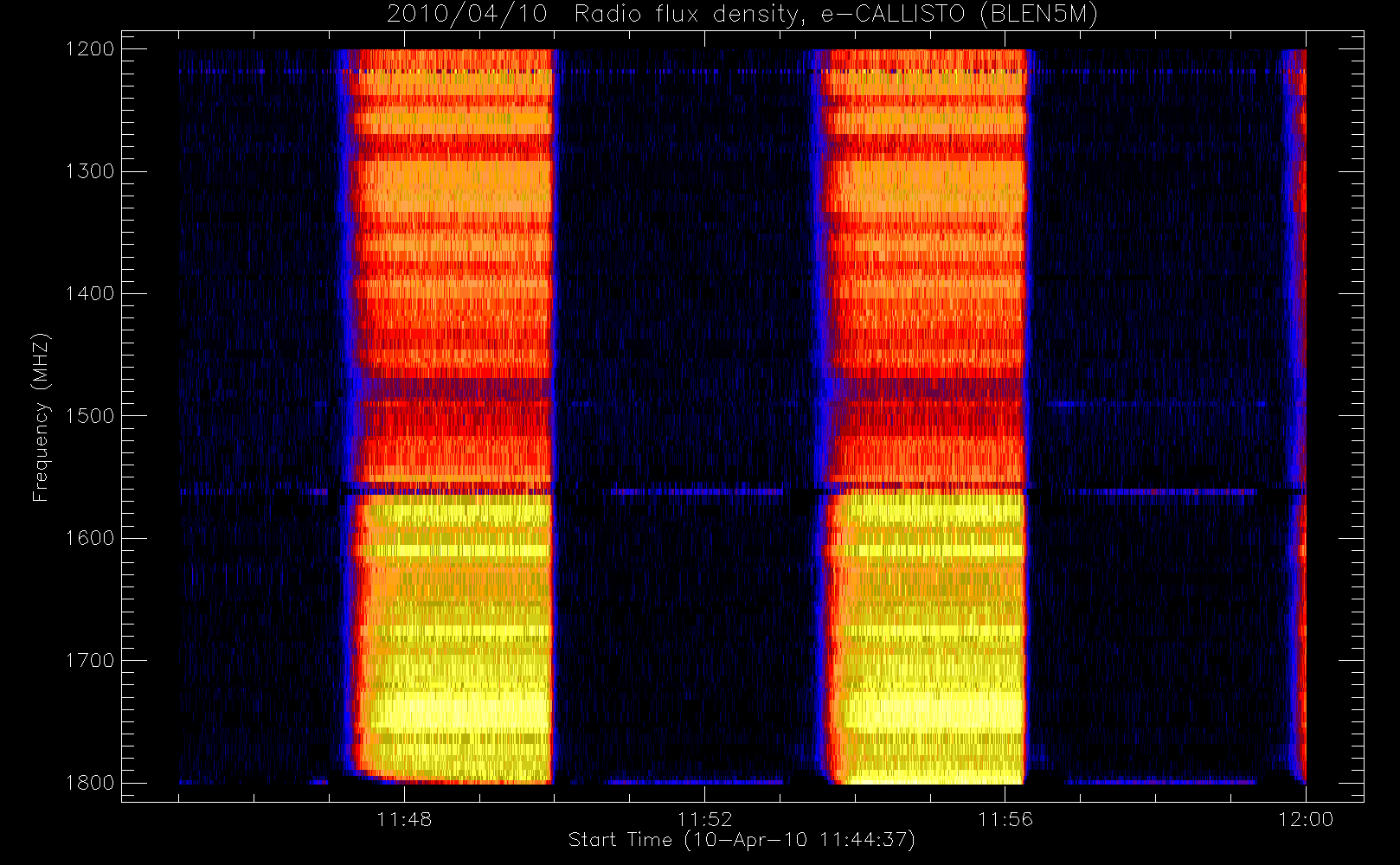Click the date '2010/04/10' in the title
Image resolution: width=1400 pixels, height=865 pixels.
[467, 15]
